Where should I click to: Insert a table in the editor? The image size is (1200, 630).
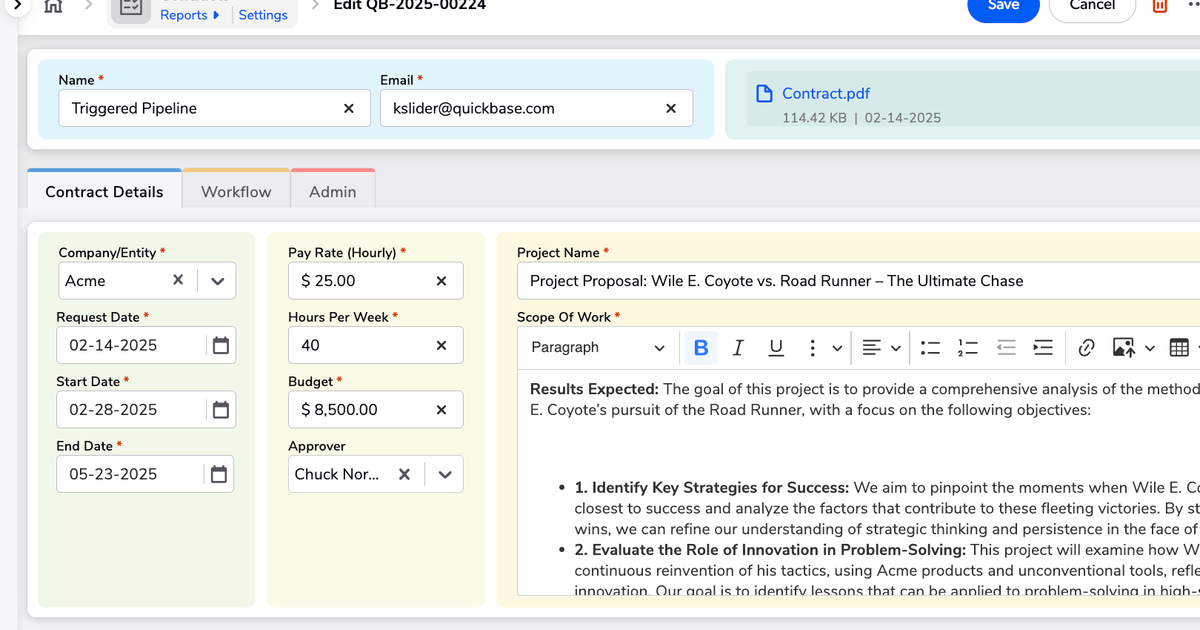[x=1179, y=347]
